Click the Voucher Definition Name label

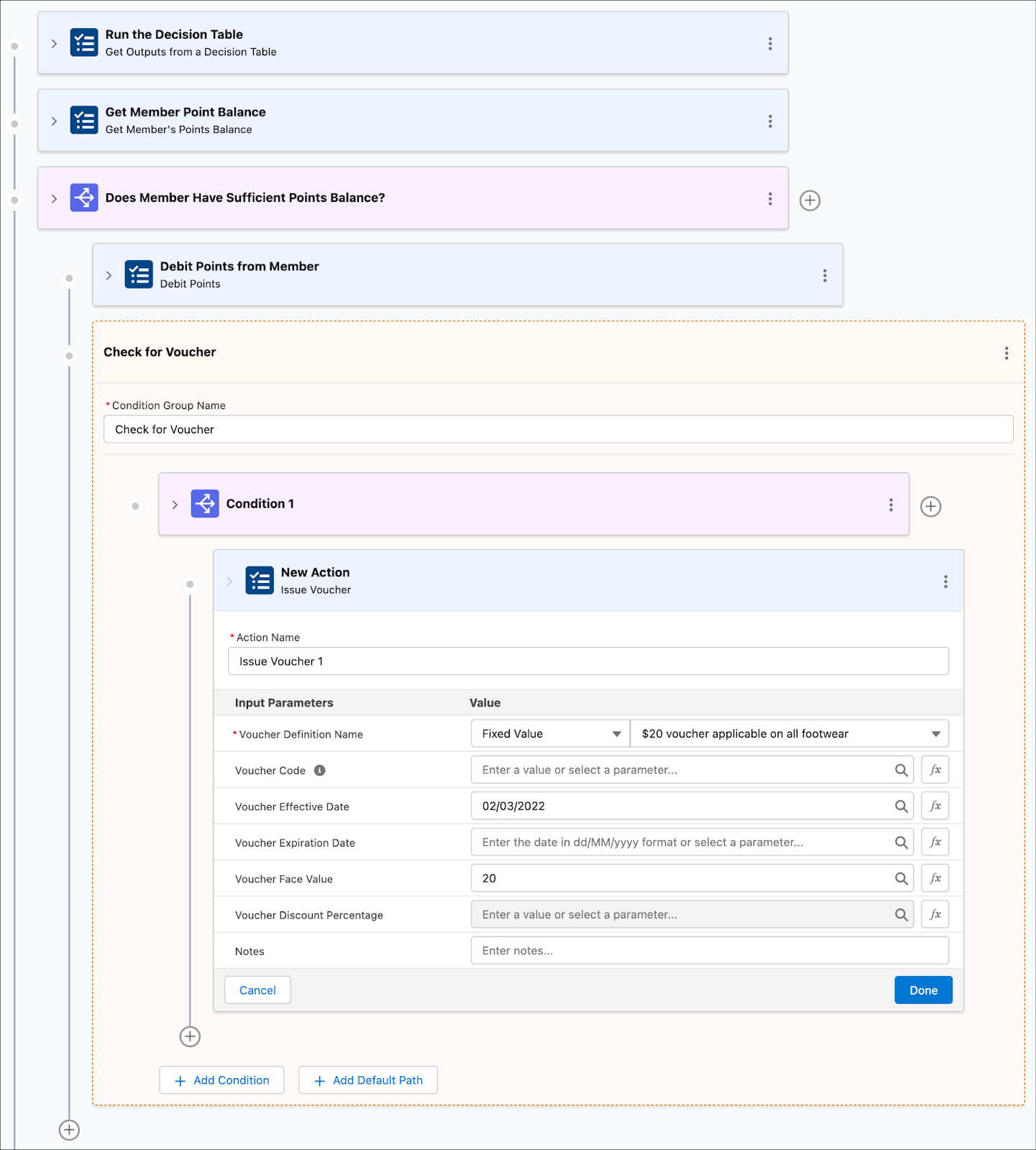301,735
